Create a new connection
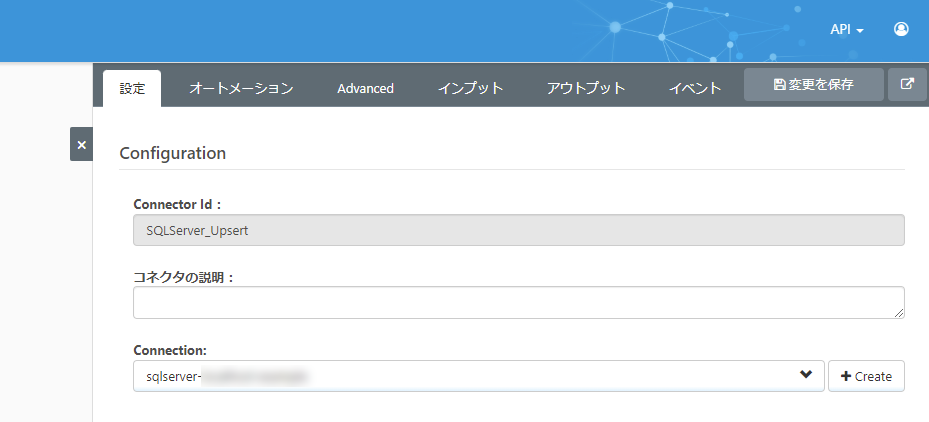Viewport: 929px width, 422px height. click(x=866, y=376)
